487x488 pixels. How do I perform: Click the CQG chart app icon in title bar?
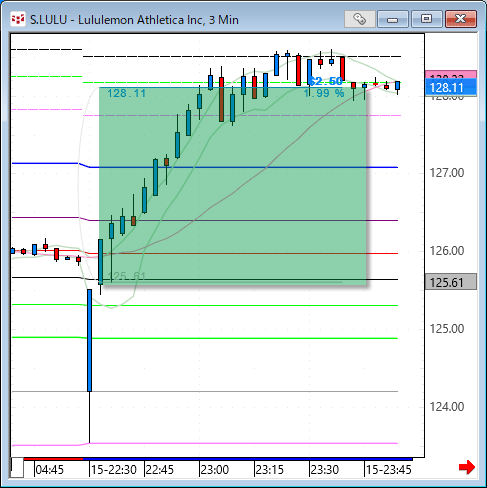(x=18, y=19)
